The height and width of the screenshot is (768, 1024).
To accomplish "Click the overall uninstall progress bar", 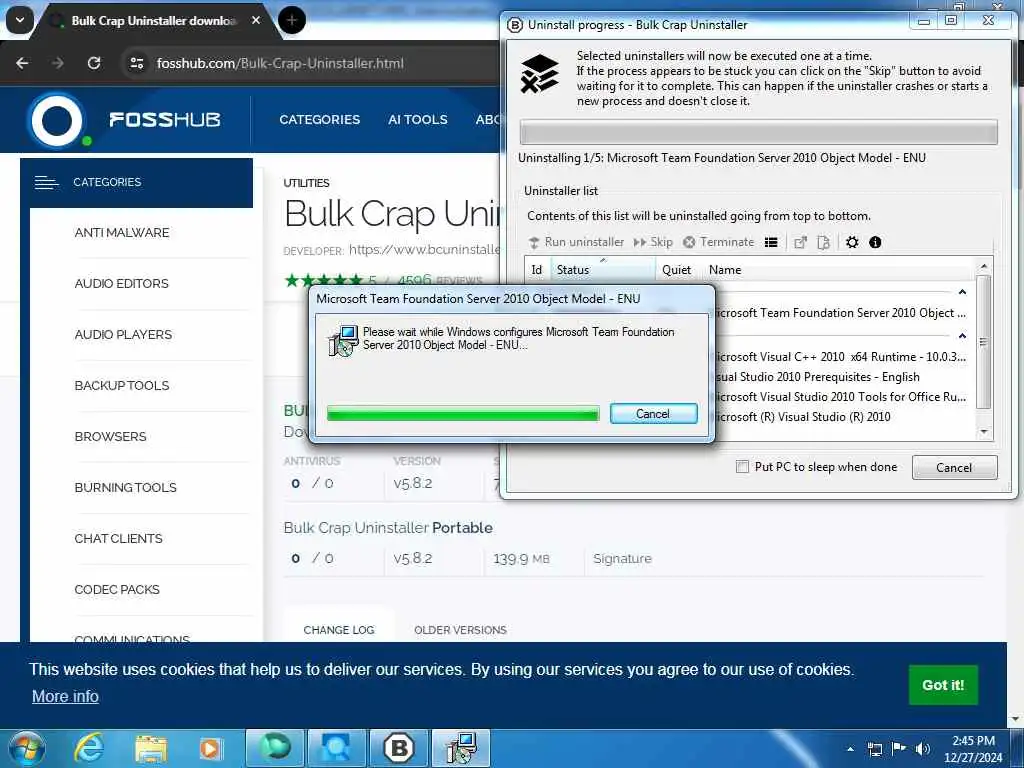I will pyautogui.click(x=758, y=133).
